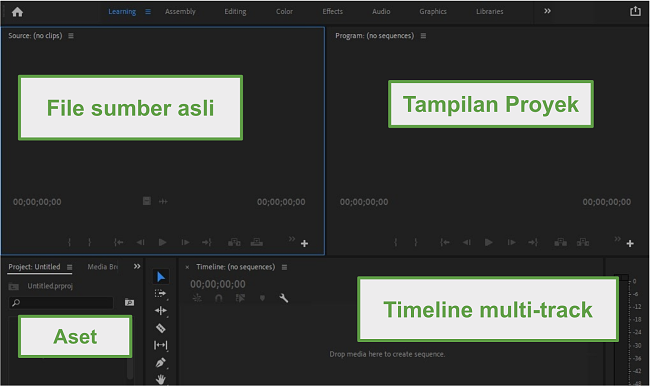The width and height of the screenshot is (650, 386).
Task: Close the Timeline panel tab
Action: tap(187, 267)
